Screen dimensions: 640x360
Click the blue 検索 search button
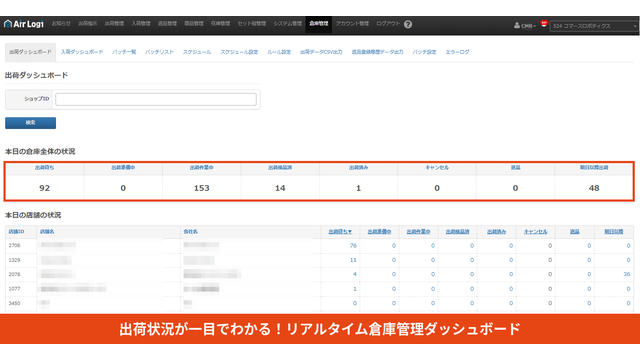coord(31,123)
